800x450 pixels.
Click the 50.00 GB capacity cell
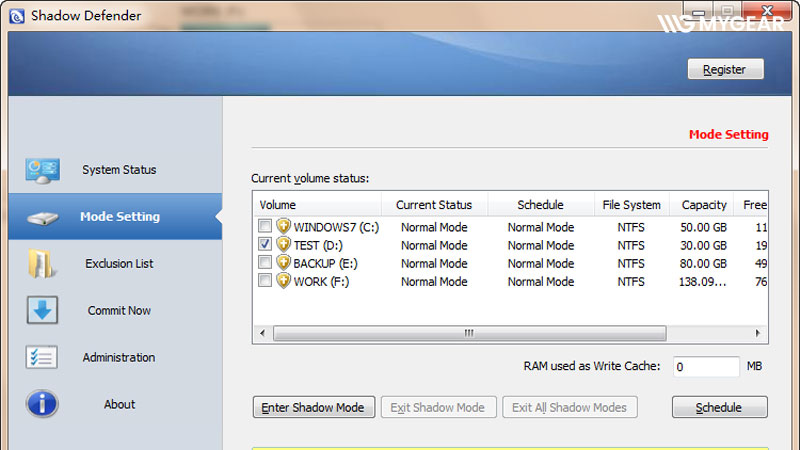click(x=703, y=227)
